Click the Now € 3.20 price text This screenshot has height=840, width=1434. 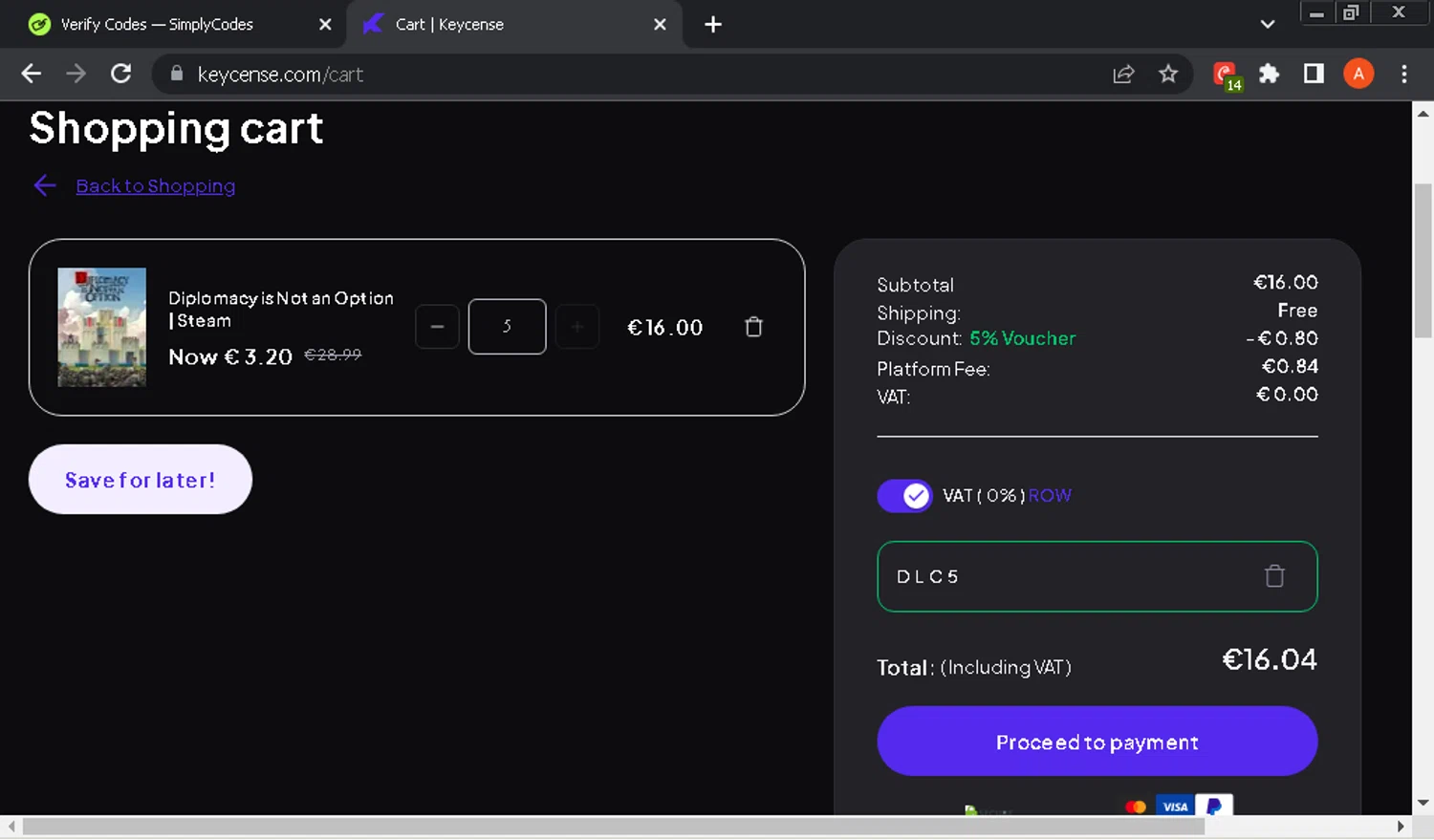coord(230,357)
